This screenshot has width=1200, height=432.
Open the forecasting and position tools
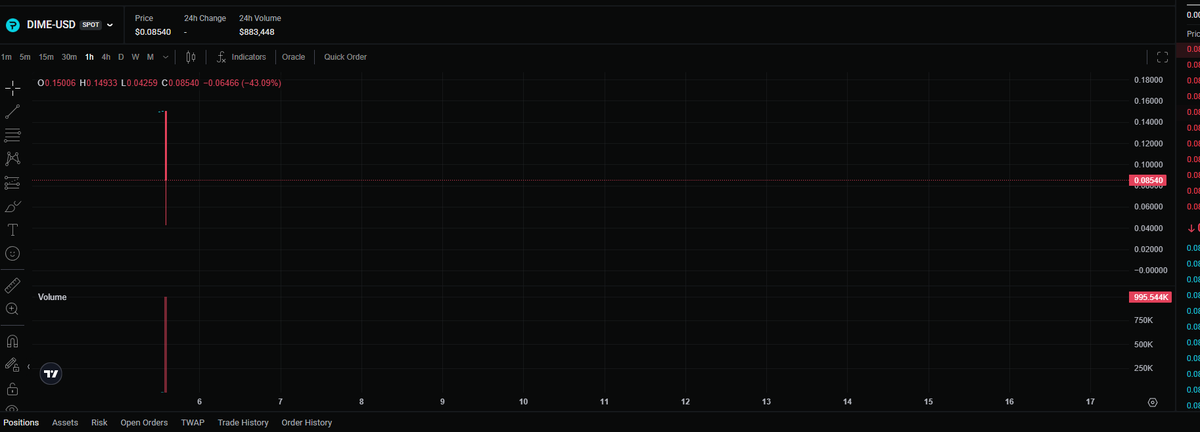coord(13,183)
